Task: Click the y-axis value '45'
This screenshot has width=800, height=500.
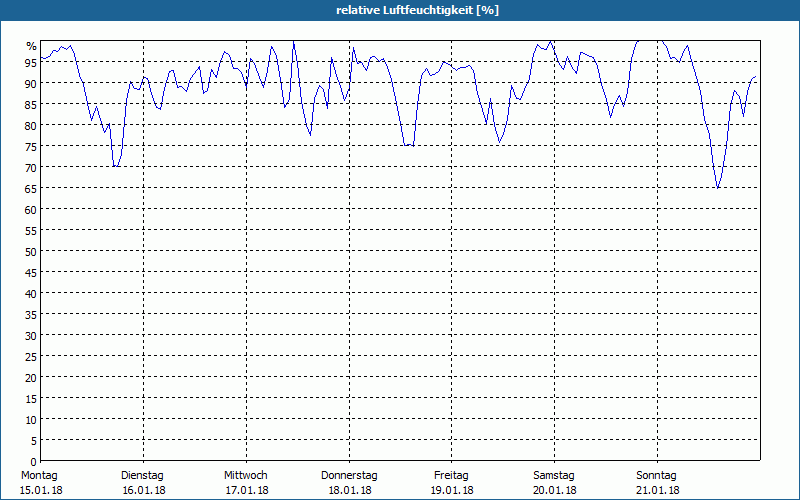Action: (x=31, y=273)
